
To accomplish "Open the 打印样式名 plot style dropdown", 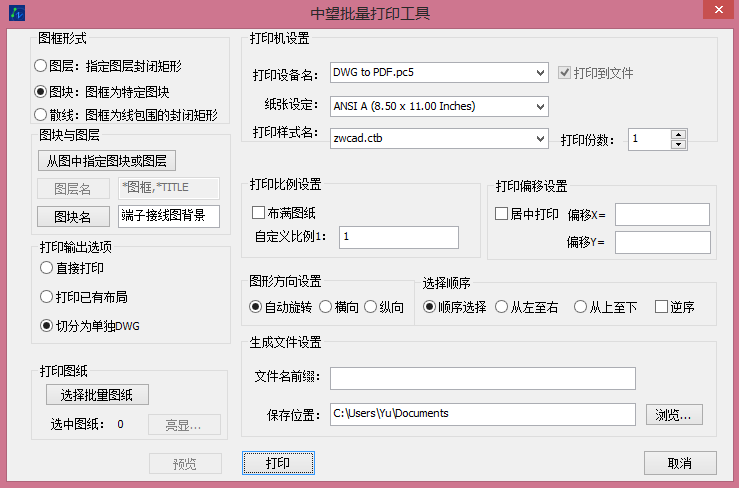I will (x=540, y=139).
